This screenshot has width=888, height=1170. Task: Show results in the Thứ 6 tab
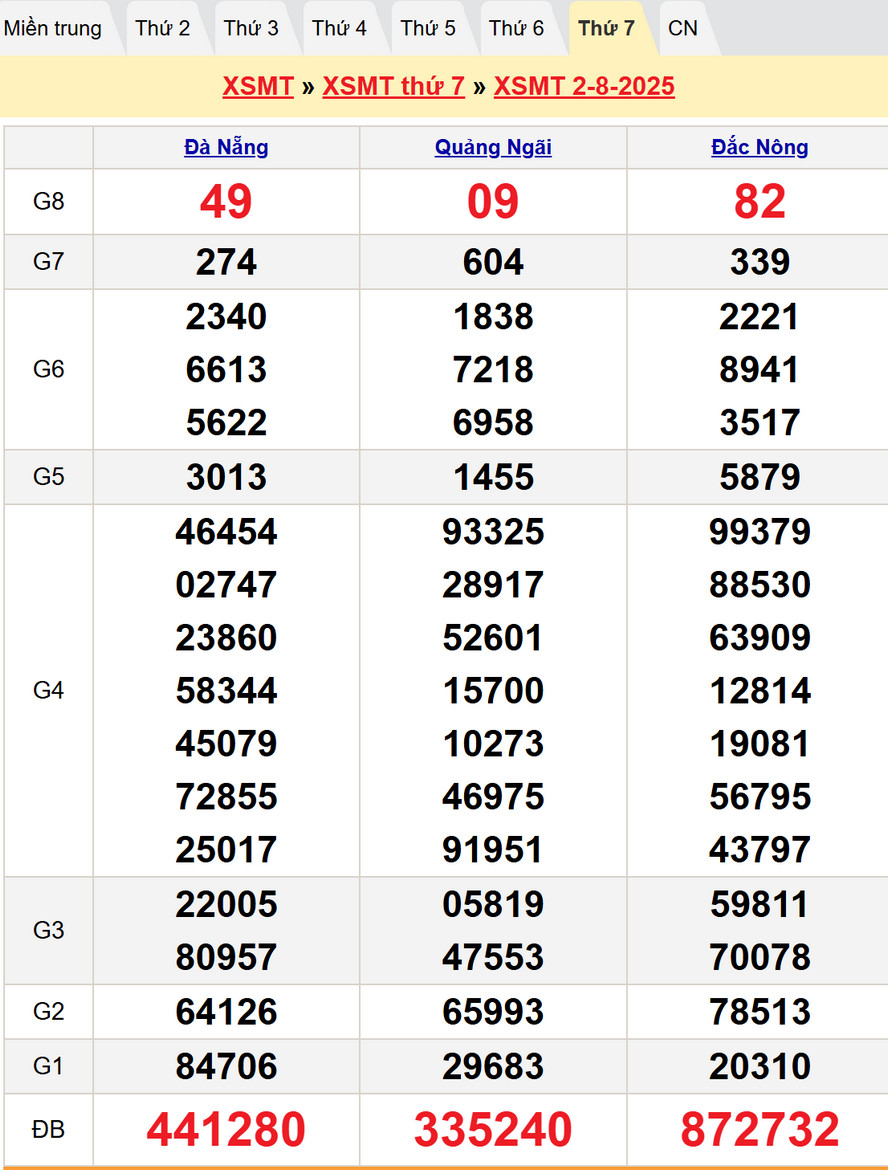[516, 28]
